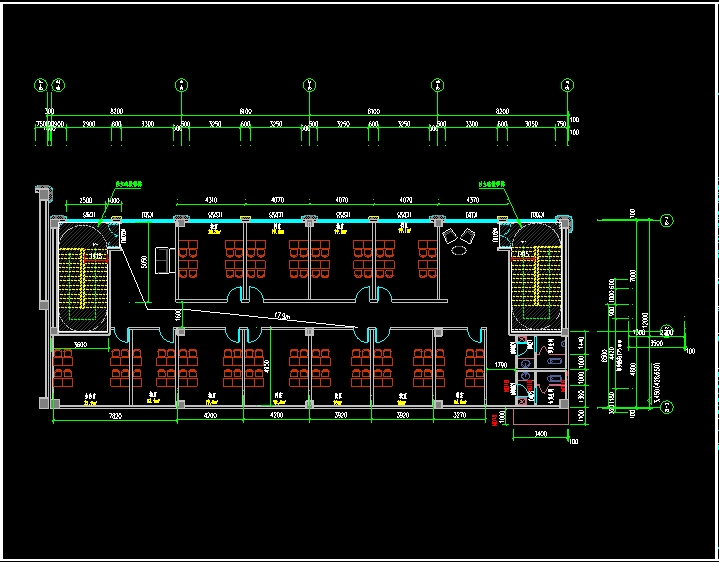This screenshot has width=719, height=562.
Task: Select the 1700 dimension near the restrooms
Action: [502, 366]
